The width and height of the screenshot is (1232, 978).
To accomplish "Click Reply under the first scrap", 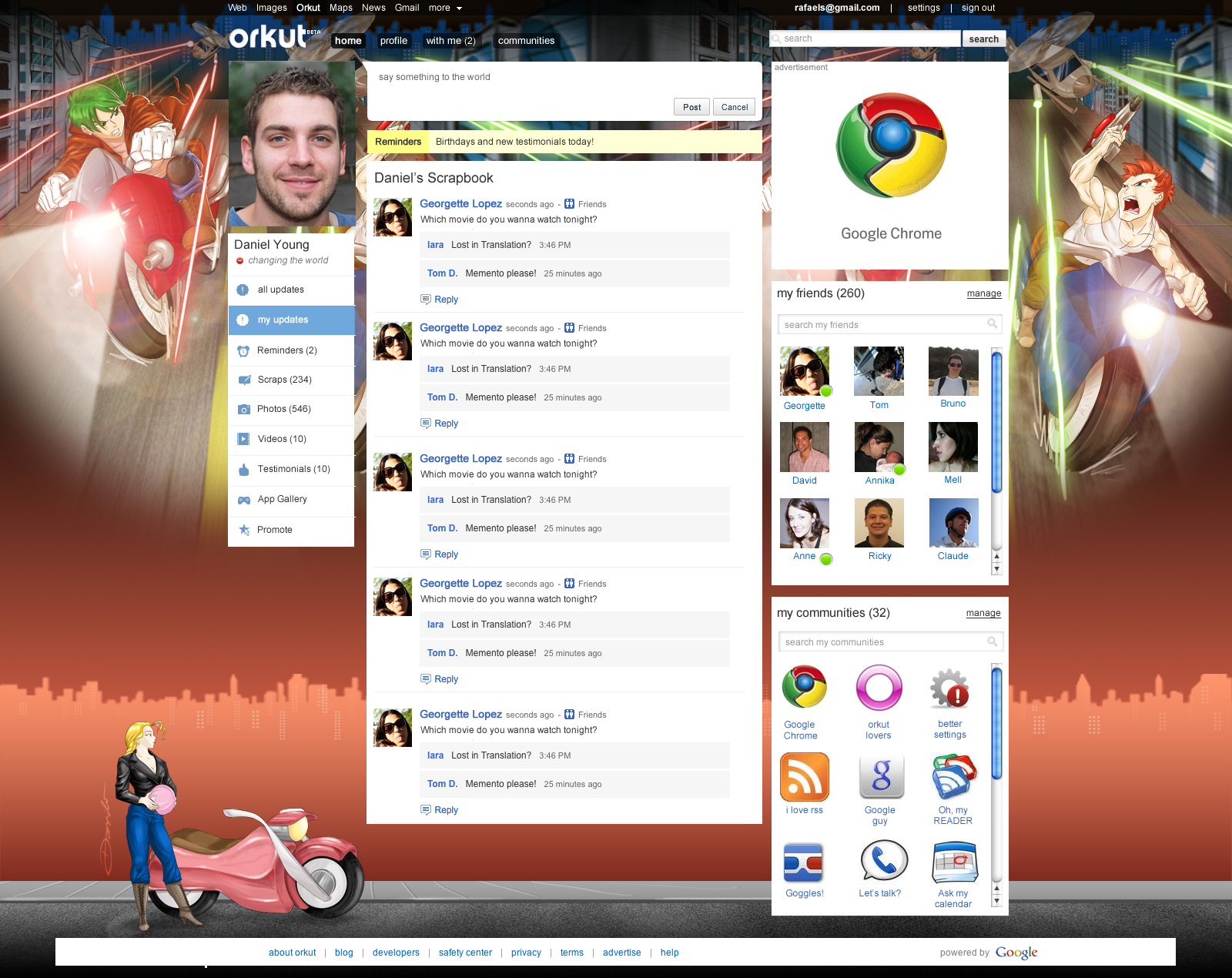I will pyautogui.click(x=440, y=300).
